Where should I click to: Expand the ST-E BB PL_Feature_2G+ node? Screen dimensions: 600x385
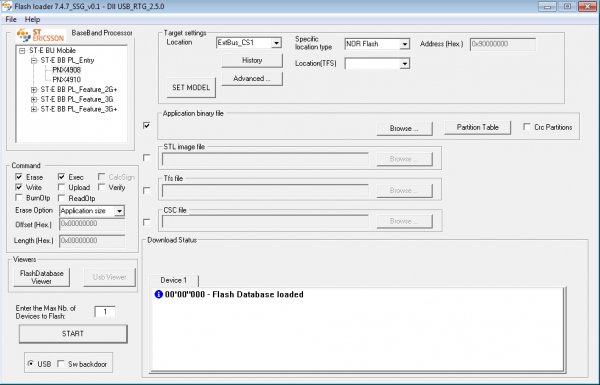tap(34, 90)
